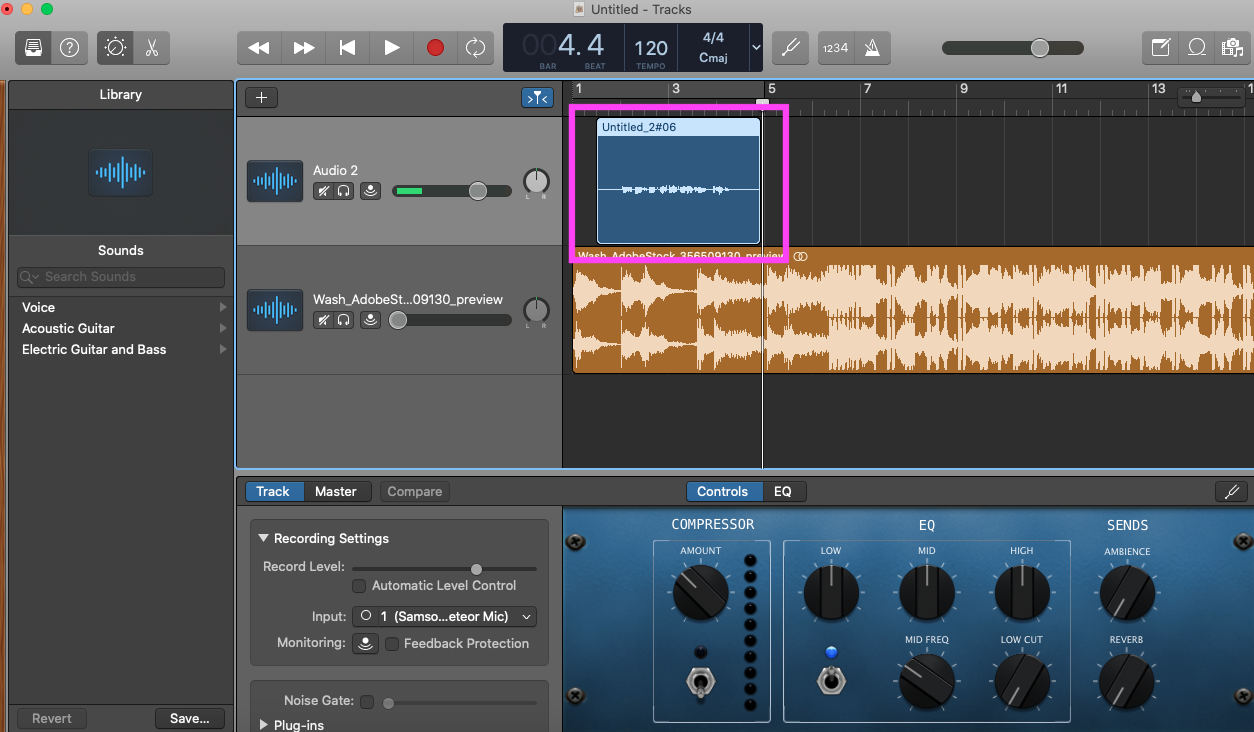Enable Automatic Level Control checkbox
1254x732 pixels.
pos(359,585)
